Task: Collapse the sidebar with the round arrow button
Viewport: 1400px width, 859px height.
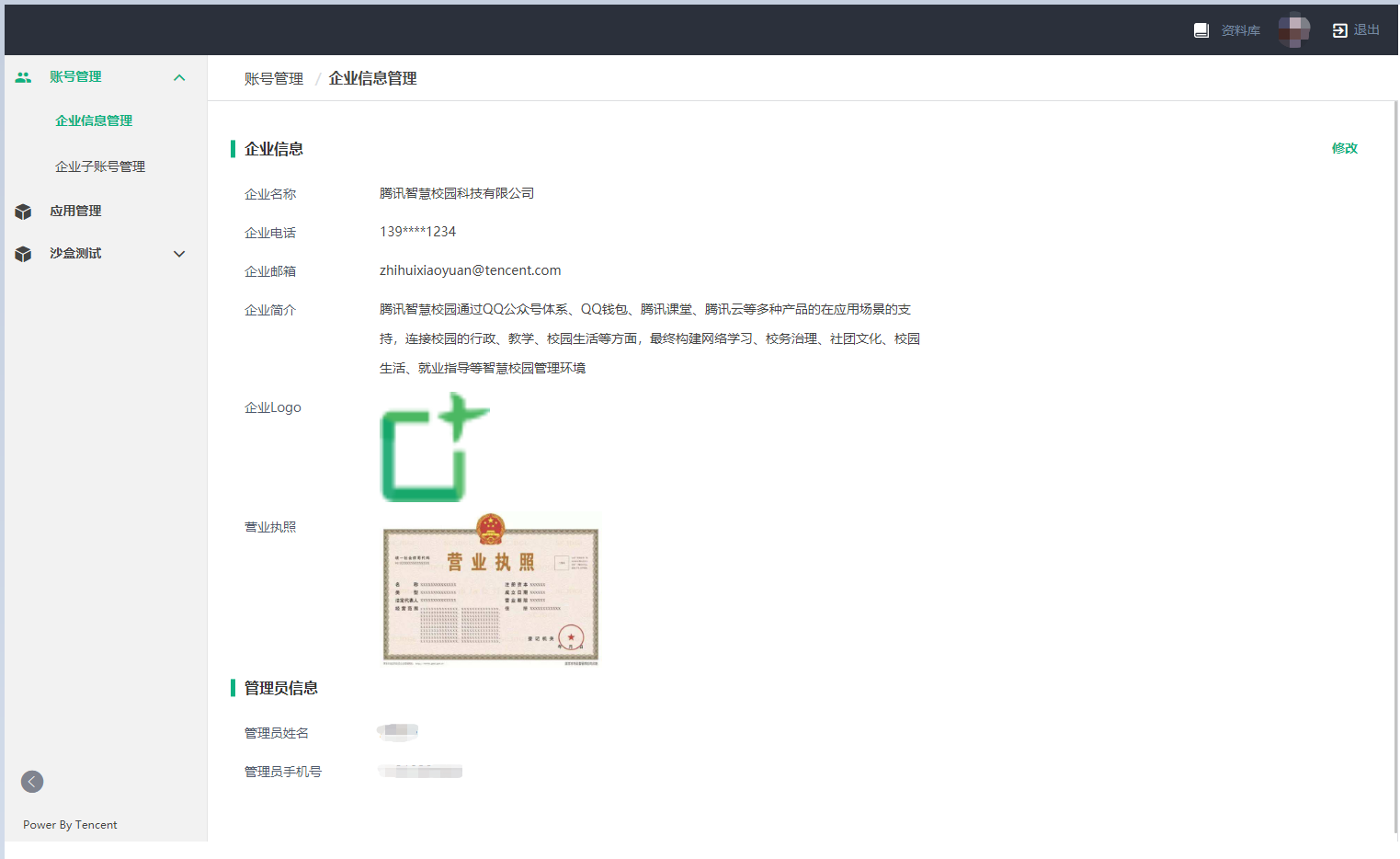Action: (32, 782)
